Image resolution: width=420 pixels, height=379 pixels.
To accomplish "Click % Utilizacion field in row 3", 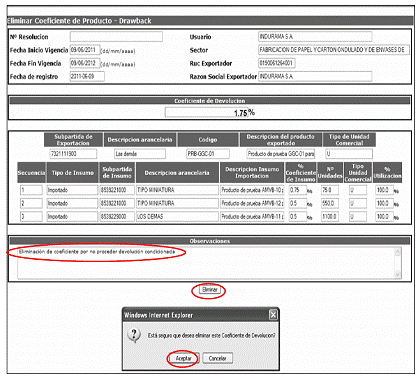I will (384, 217).
